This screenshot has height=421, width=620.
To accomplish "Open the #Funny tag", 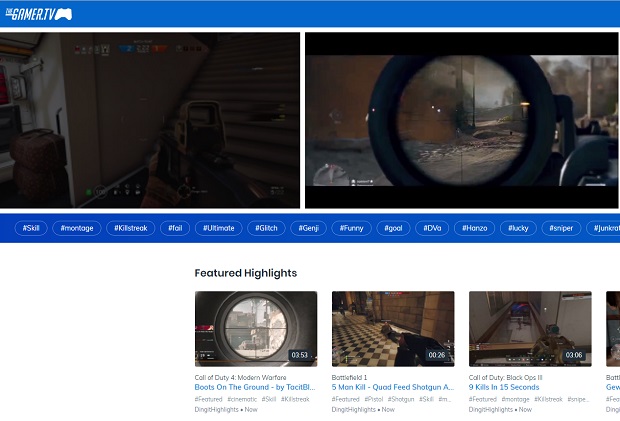I will pos(352,228).
